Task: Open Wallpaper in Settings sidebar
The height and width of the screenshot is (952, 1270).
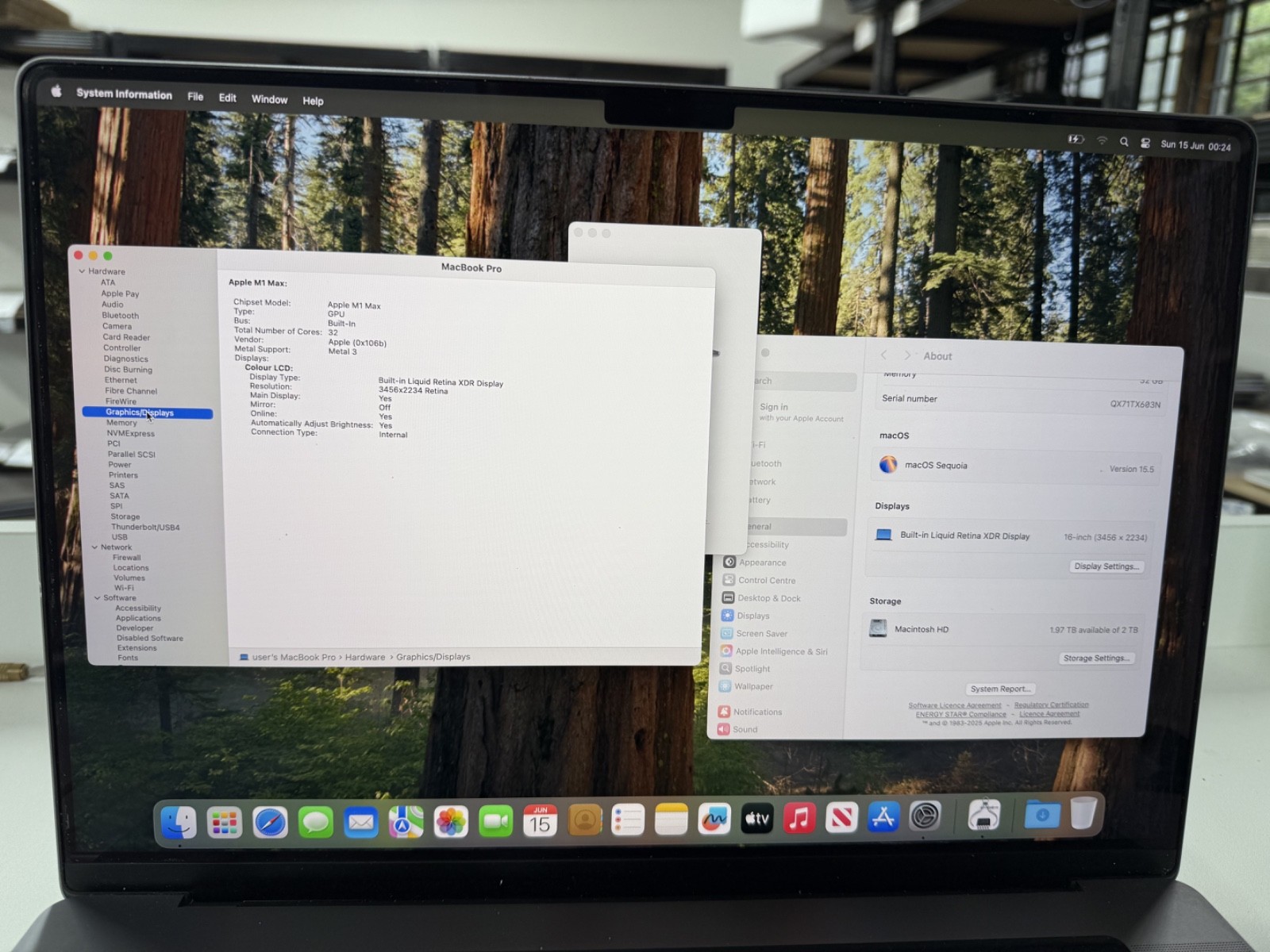Action: click(745, 686)
